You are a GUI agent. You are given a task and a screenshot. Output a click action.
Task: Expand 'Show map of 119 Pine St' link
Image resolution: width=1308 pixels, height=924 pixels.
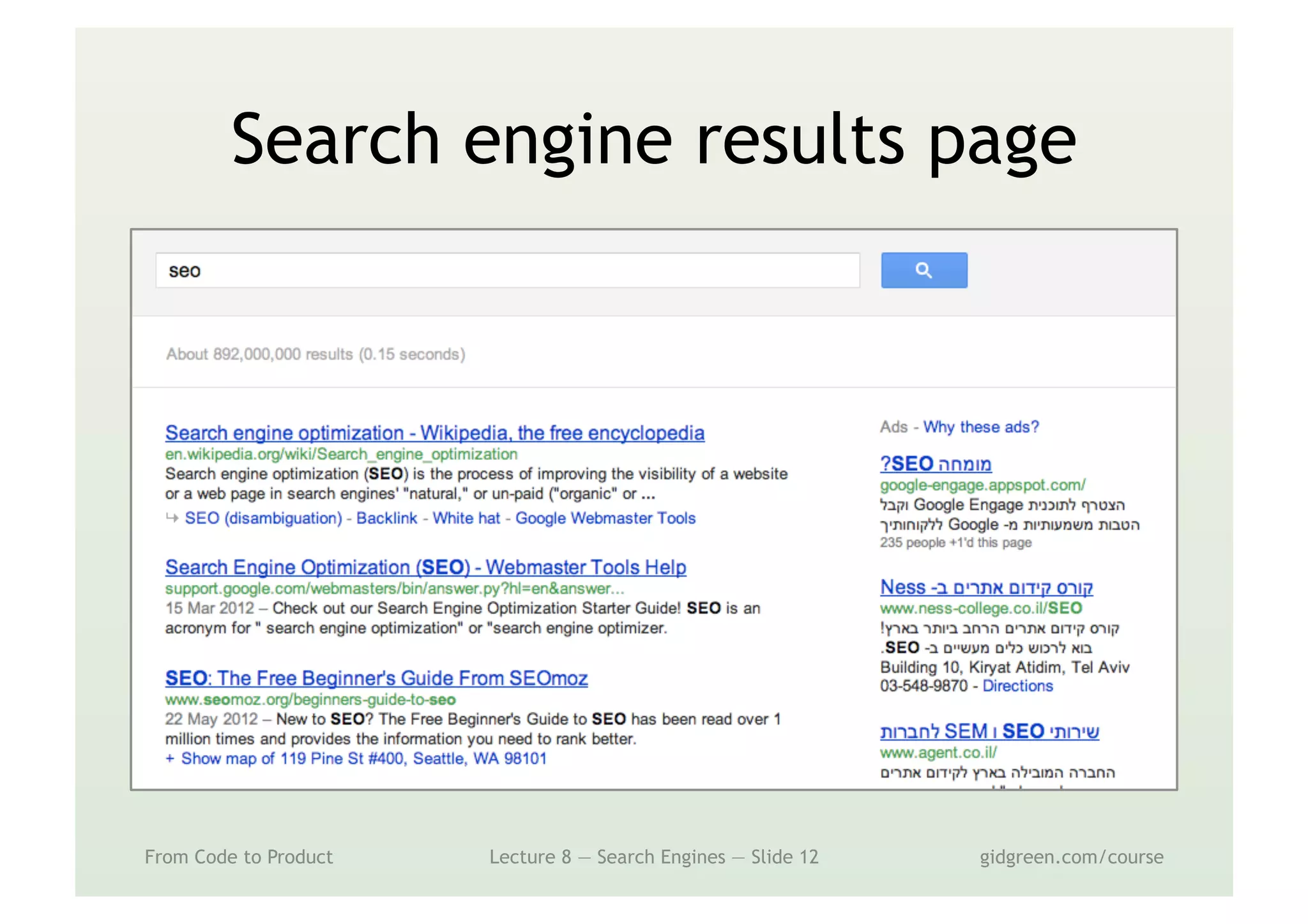[x=356, y=759]
